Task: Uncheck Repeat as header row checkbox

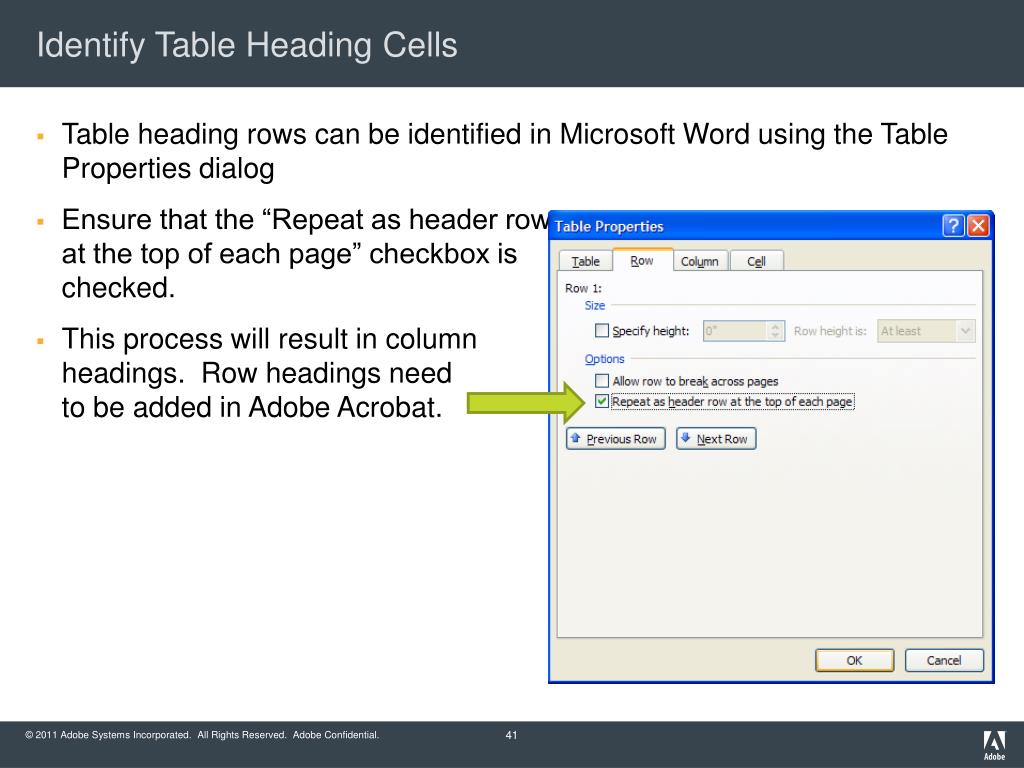Action: pyautogui.click(x=602, y=401)
